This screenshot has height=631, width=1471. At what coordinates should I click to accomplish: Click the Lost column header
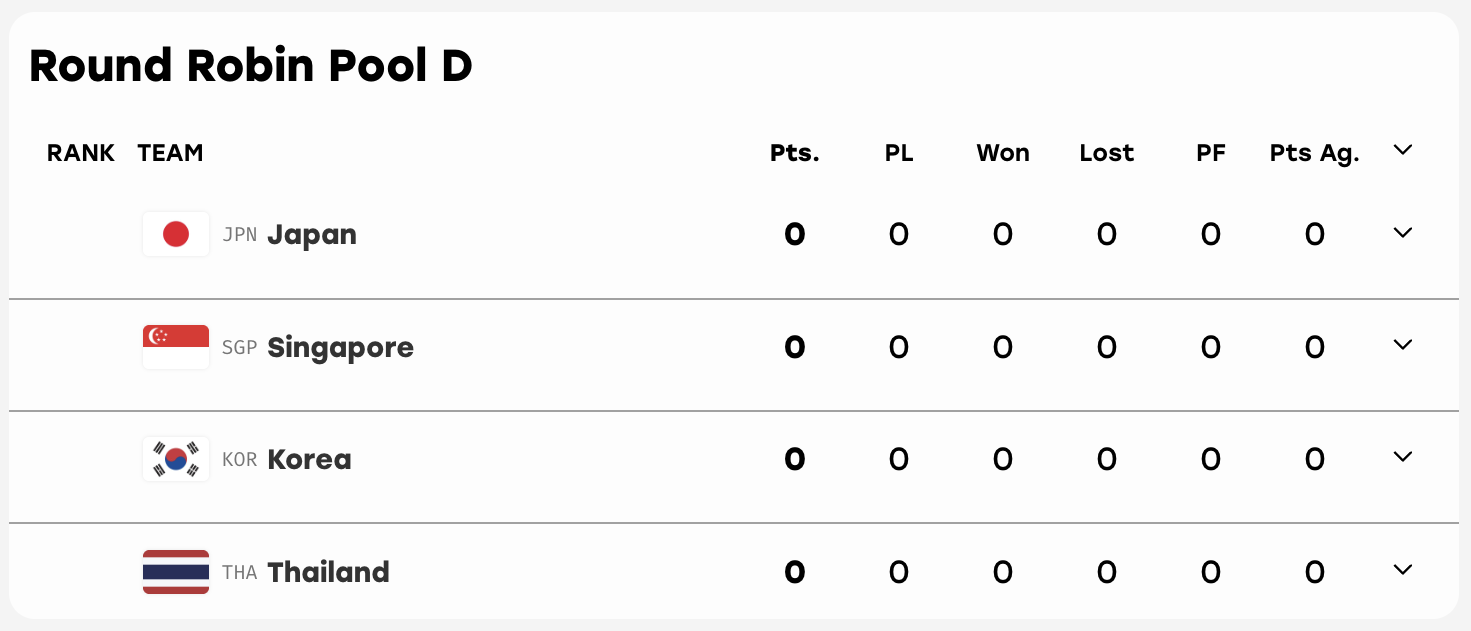1107,153
